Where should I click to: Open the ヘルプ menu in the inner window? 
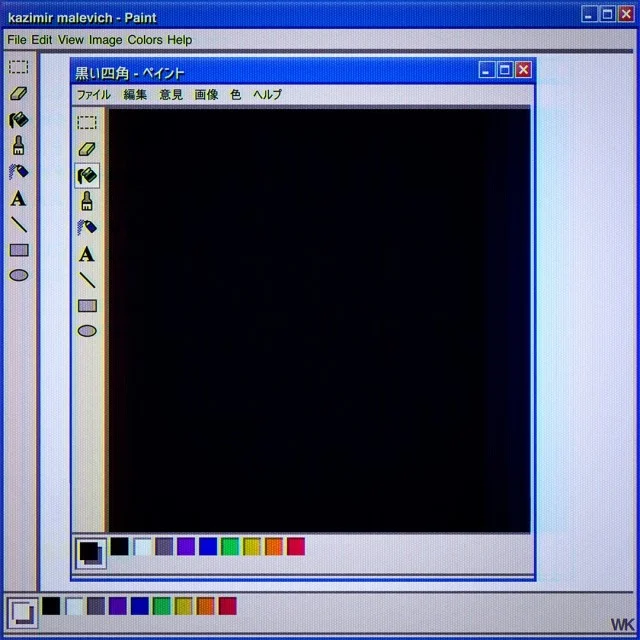[267, 95]
